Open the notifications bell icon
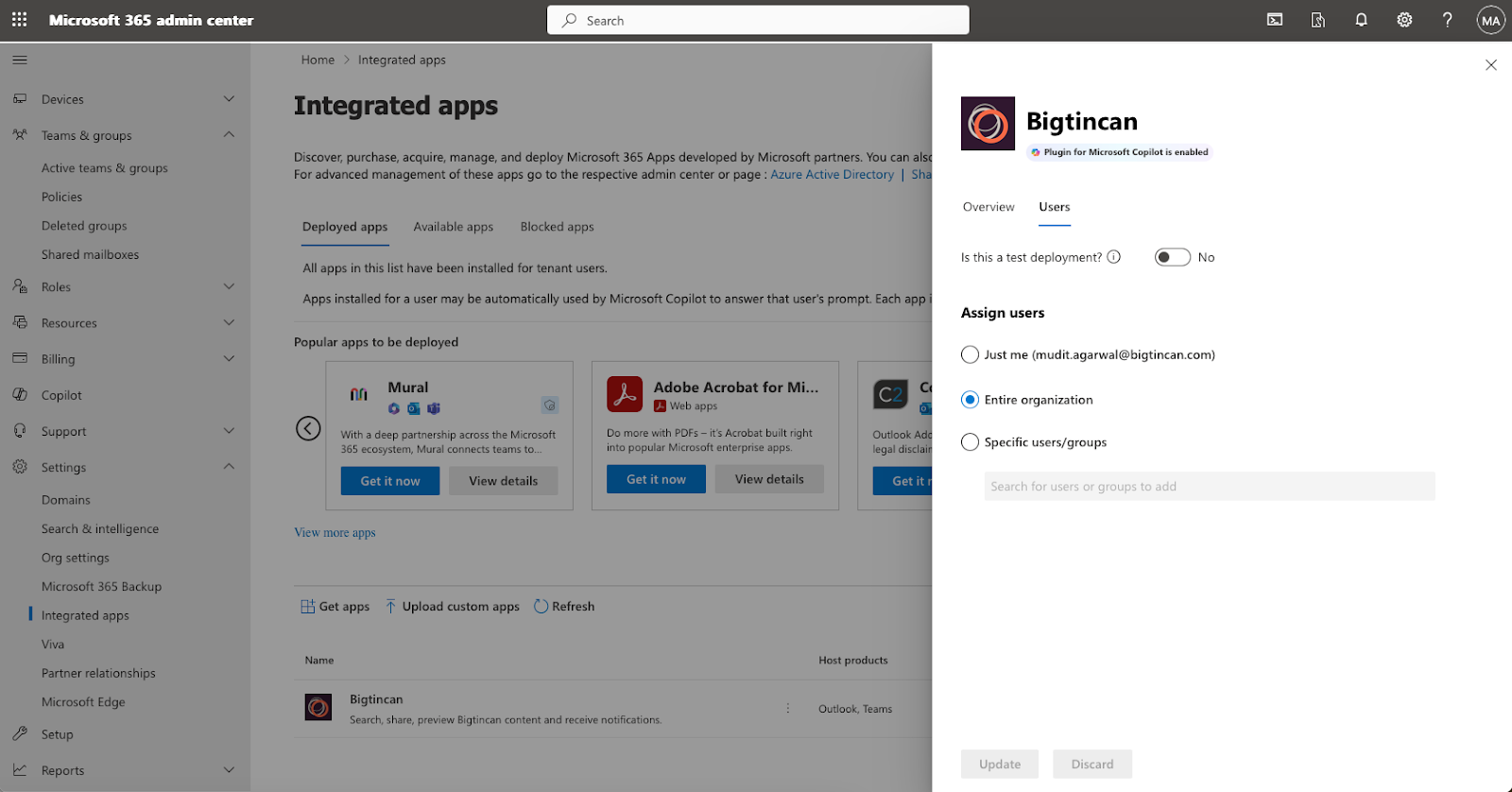Image resolution: width=1512 pixels, height=792 pixels. [x=1361, y=20]
